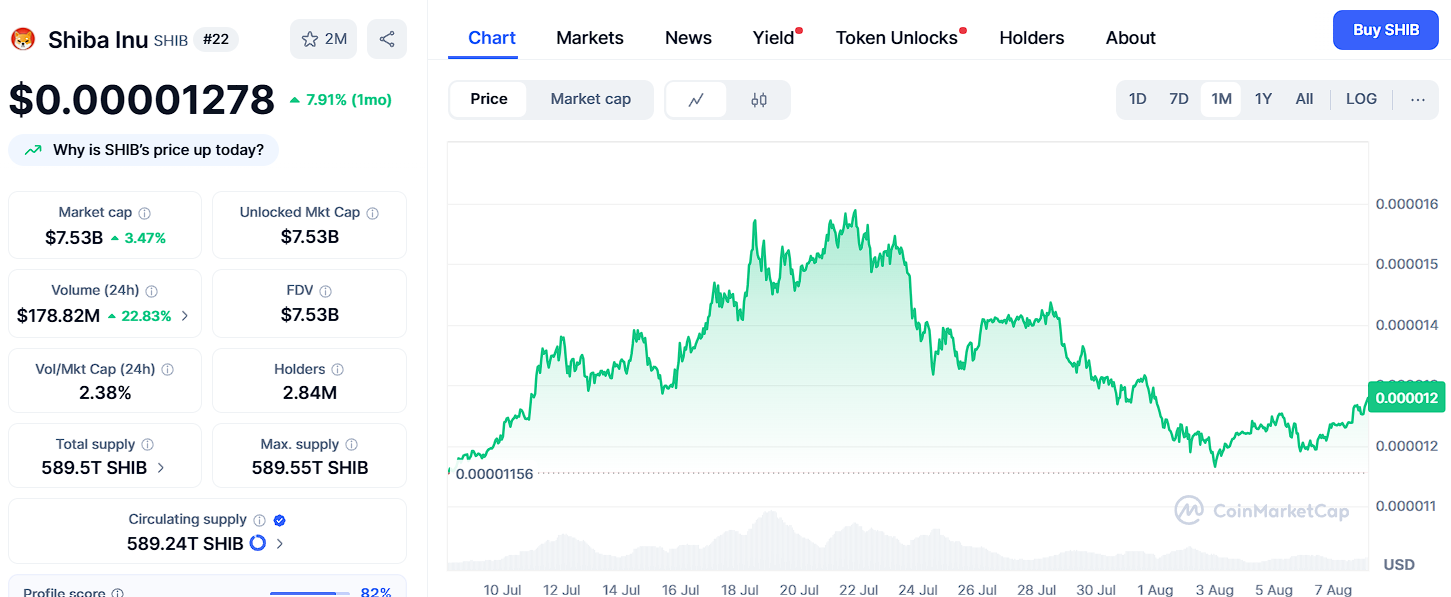Switch to candlestick chart view
The width and height of the screenshot is (1451, 597).
point(758,99)
